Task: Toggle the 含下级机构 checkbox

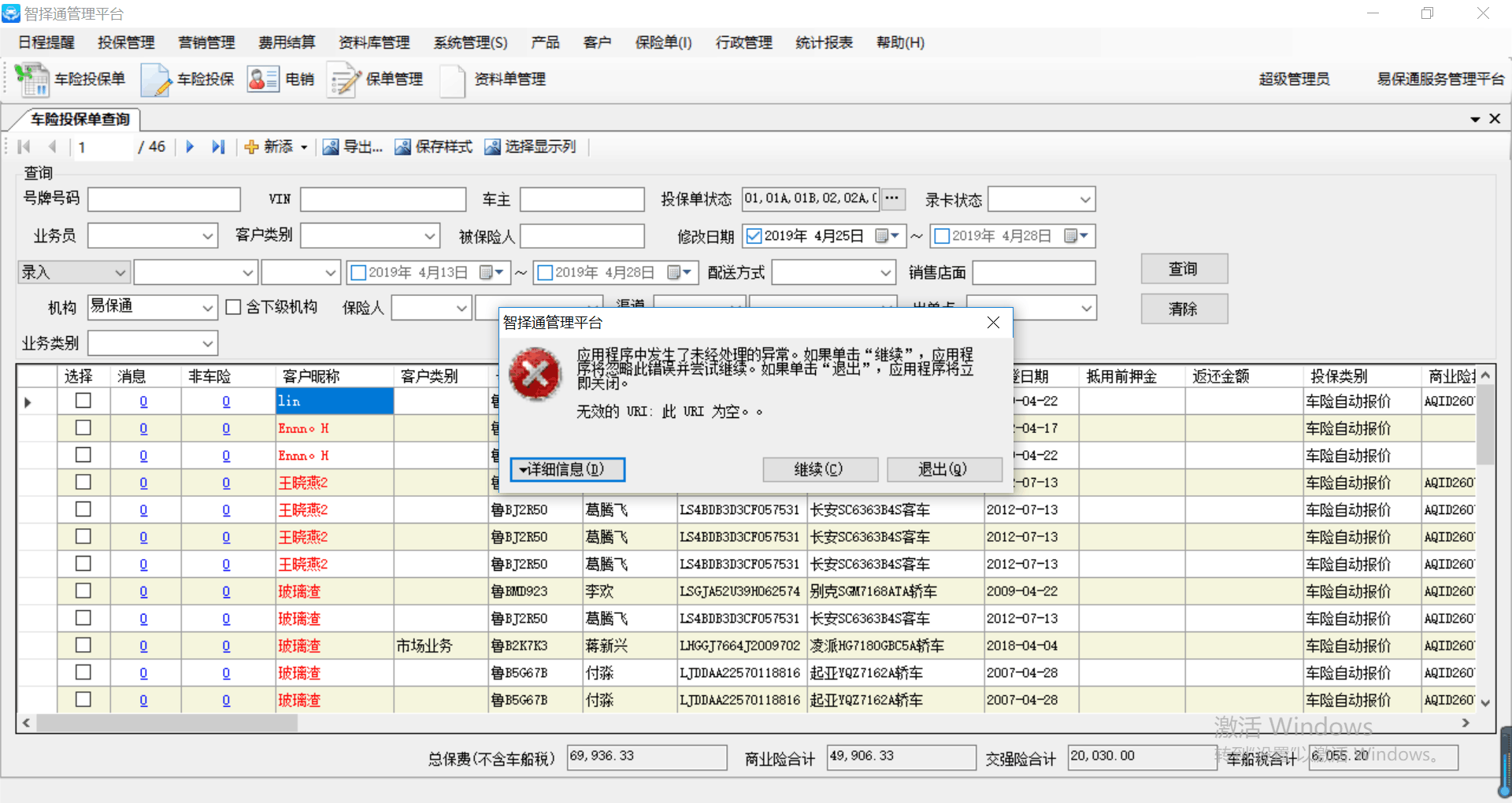Action: [x=233, y=307]
